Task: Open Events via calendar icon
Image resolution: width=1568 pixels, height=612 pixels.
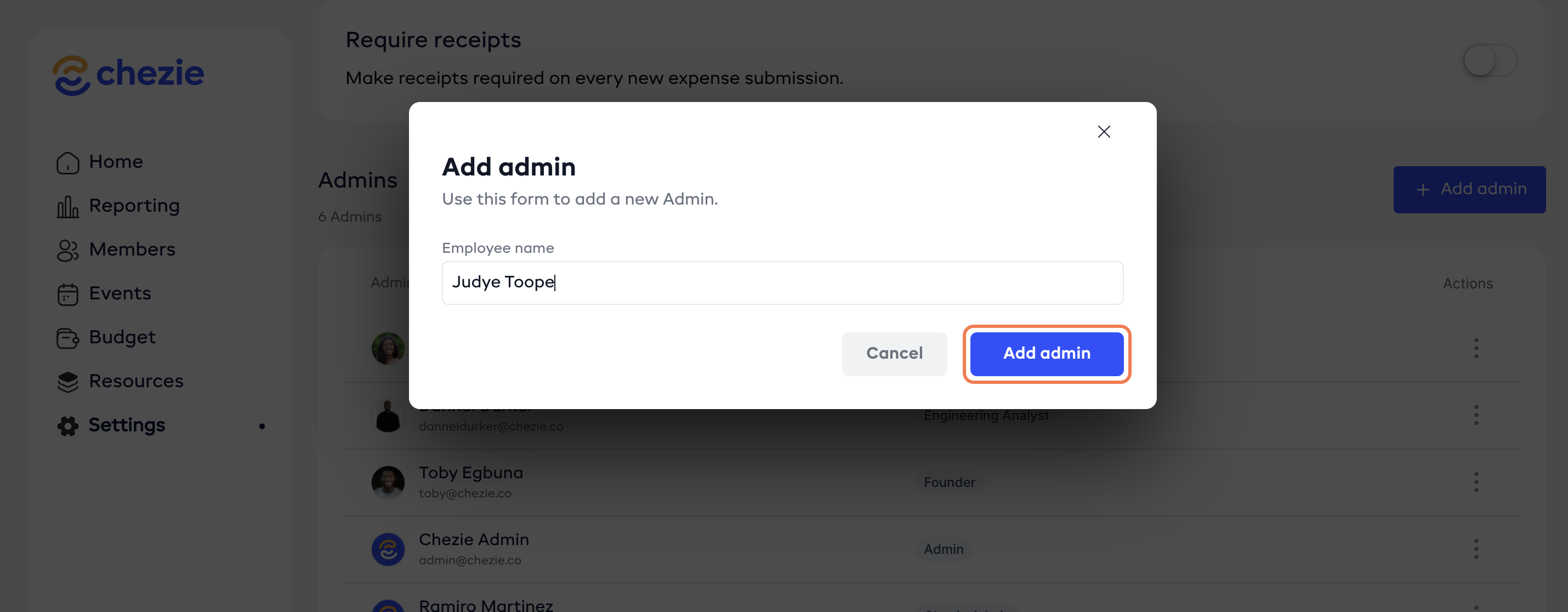Action: (x=67, y=294)
